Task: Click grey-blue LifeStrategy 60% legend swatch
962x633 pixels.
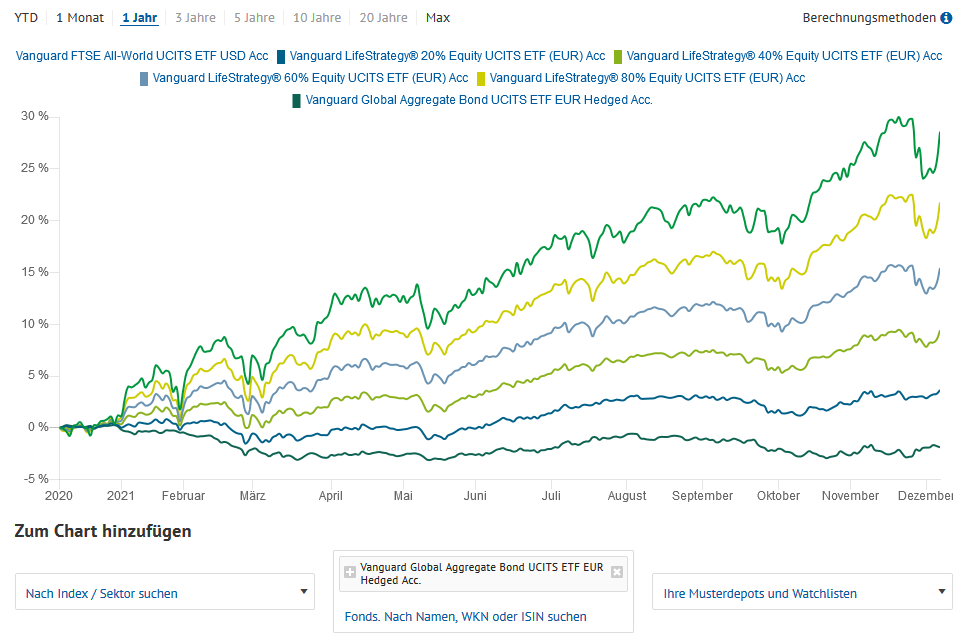Action: click(145, 78)
